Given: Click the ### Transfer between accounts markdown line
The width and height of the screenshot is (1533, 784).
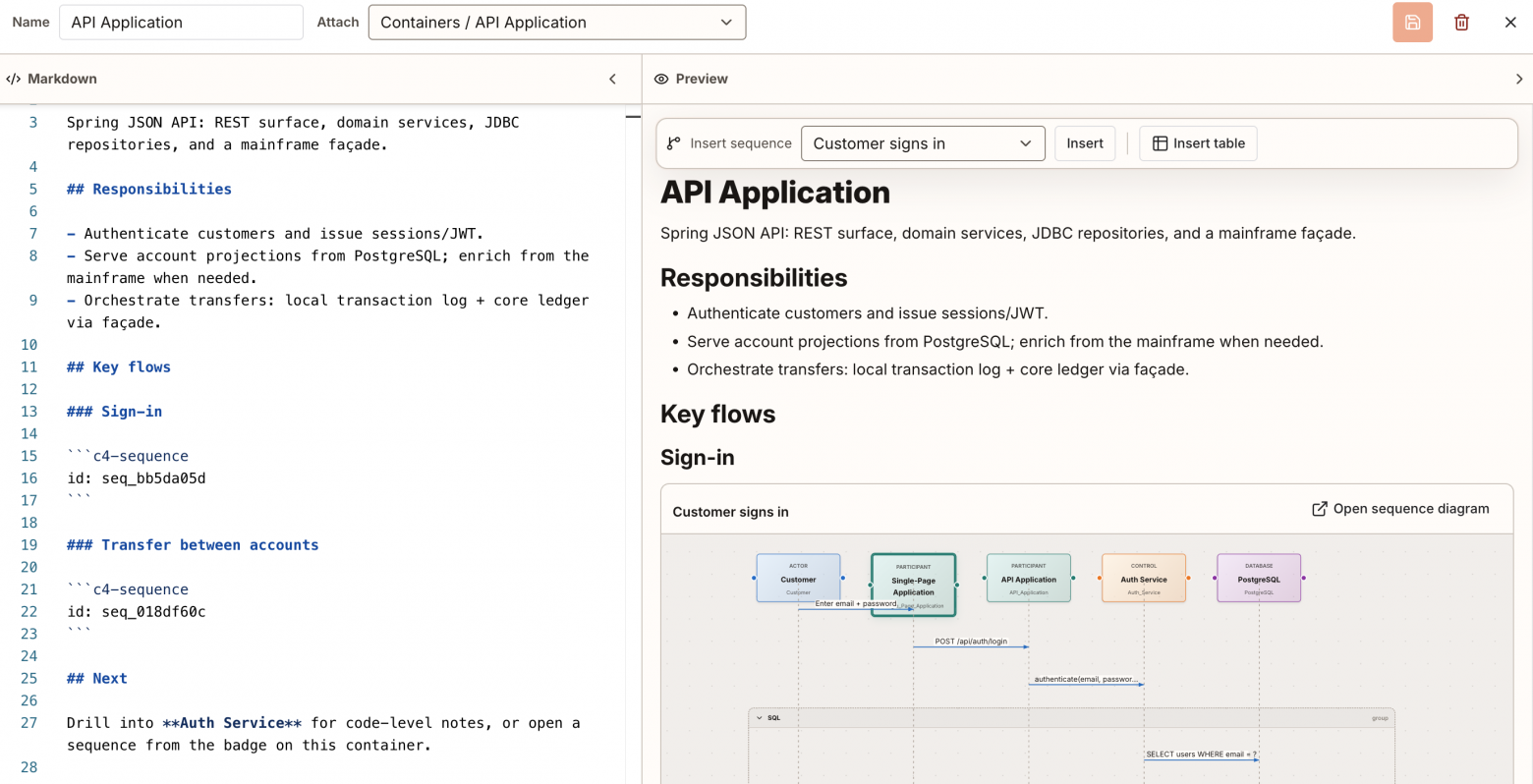Looking at the screenshot, I should pos(193,545).
